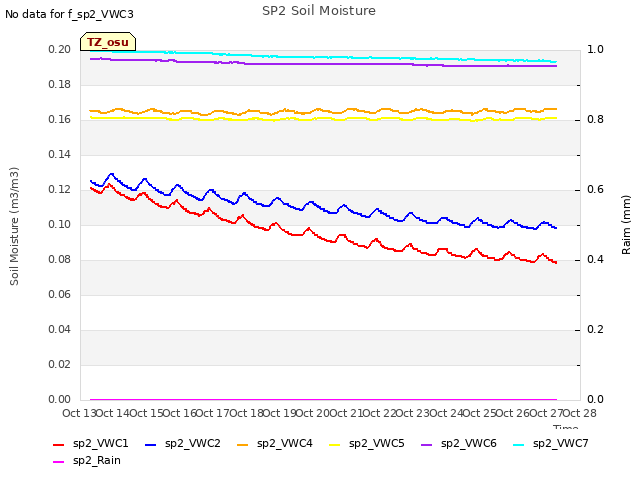Click the red sp2_VWC1 legend swatch
Image resolution: width=640 pixels, height=480 pixels.
pos(59,444)
